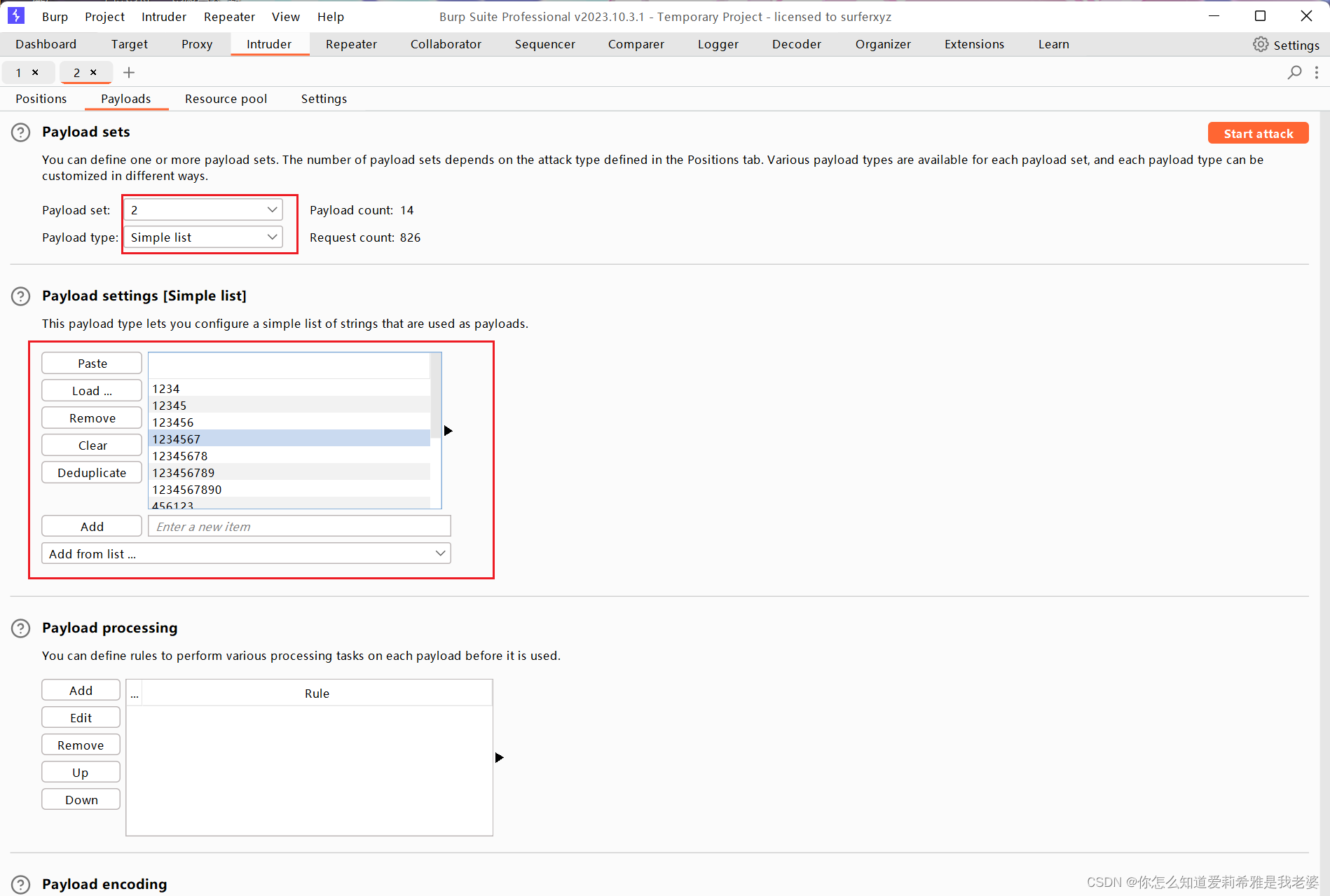This screenshot has height=896, width=1330.
Task: Expand payload list side arrow
Action: (x=448, y=431)
